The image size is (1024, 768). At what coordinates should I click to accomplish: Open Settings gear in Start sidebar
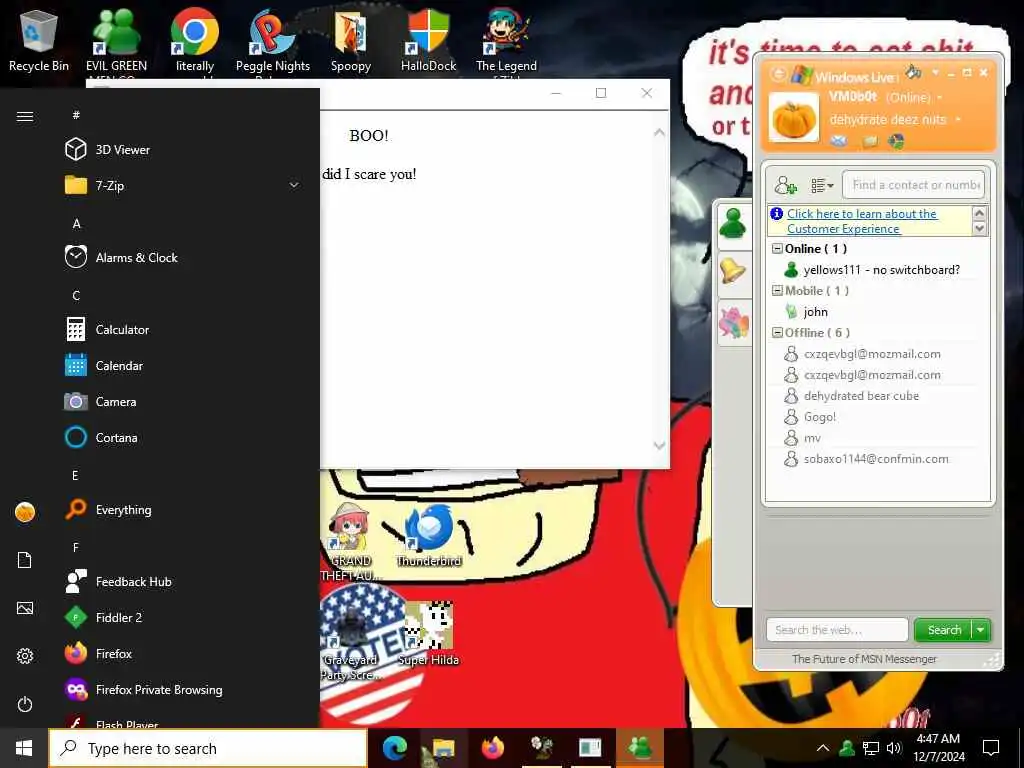click(25, 656)
